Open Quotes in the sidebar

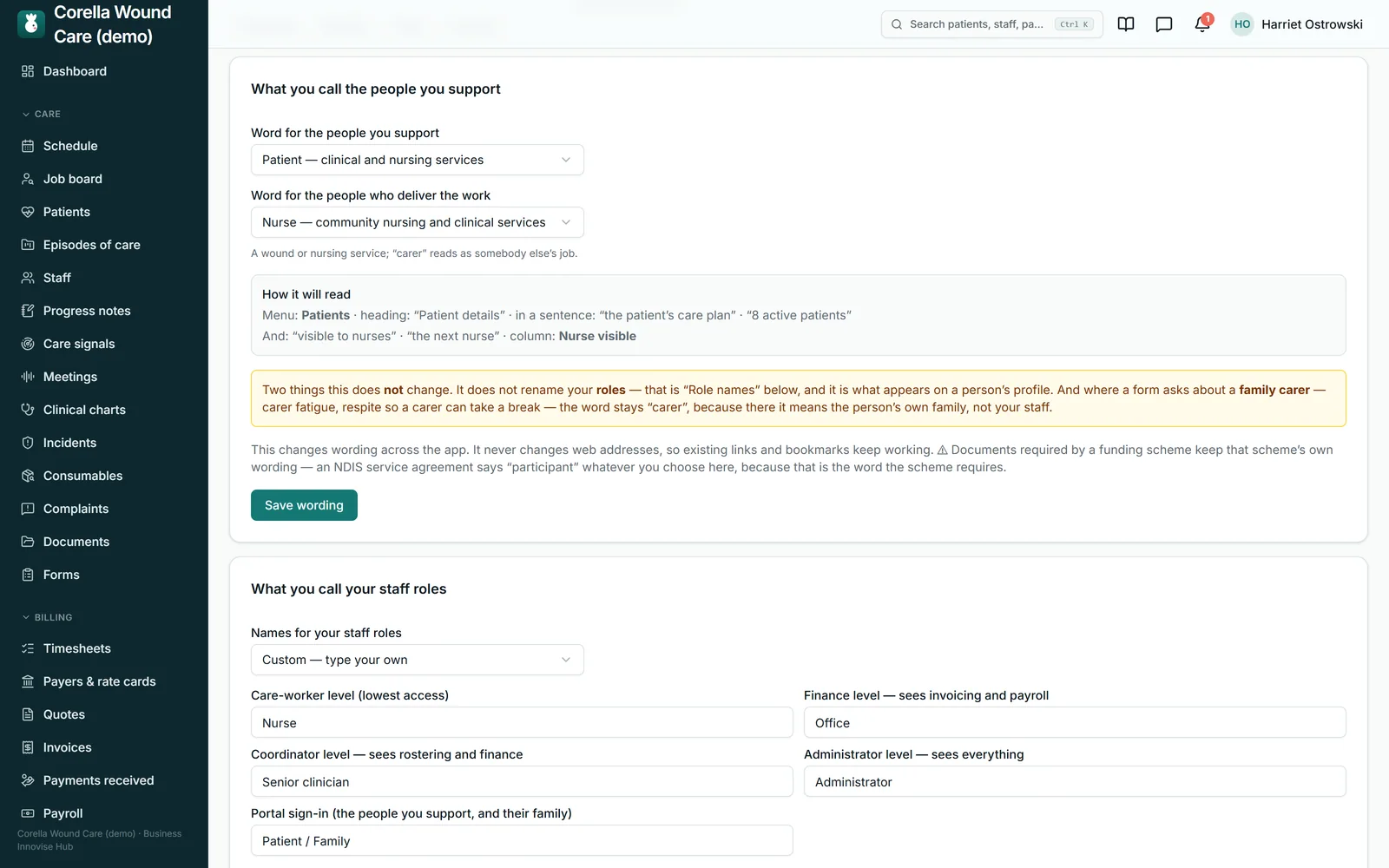coord(104,714)
